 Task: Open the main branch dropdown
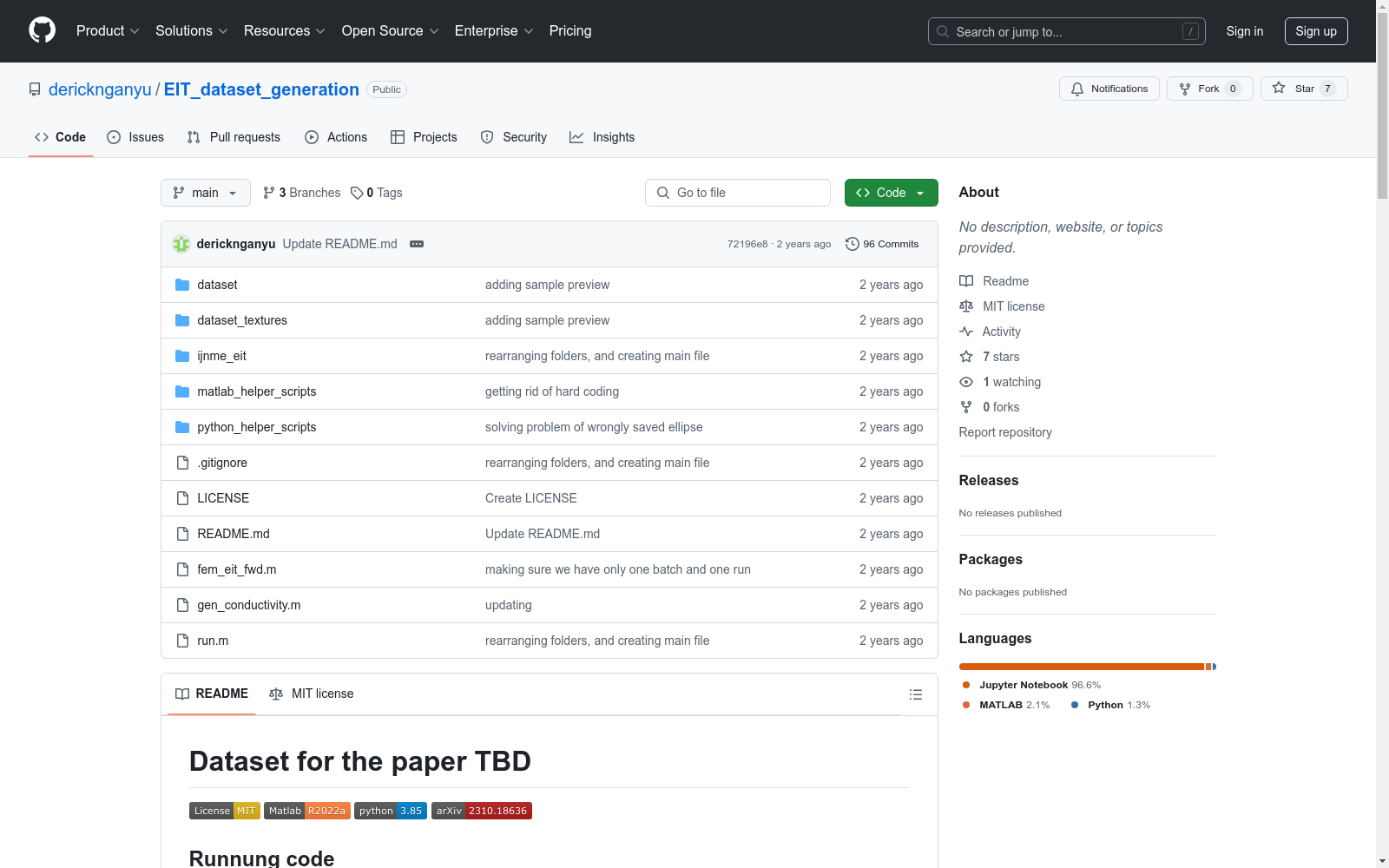(206, 193)
